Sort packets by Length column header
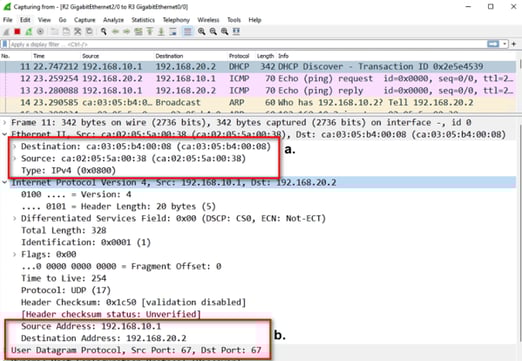 point(265,56)
